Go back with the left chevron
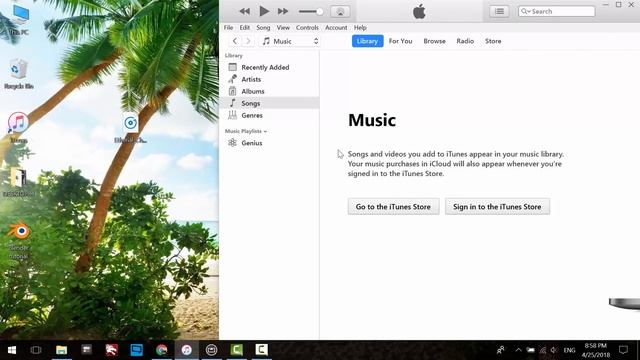This screenshot has width=640, height=360. 235,41
